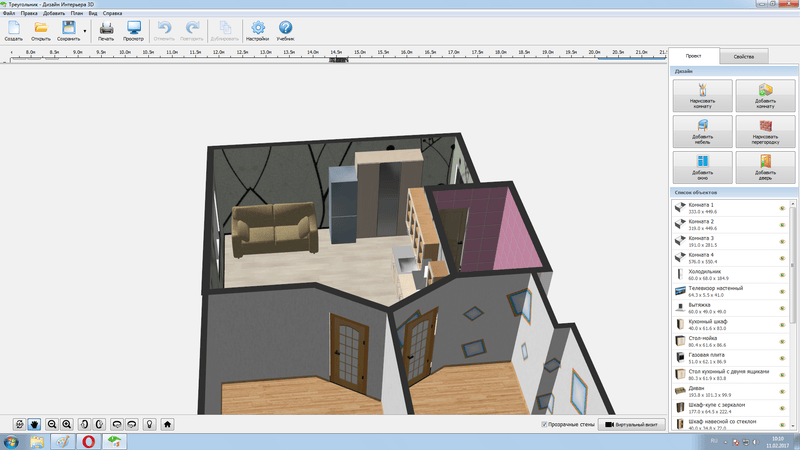Toggle visibility of Холодильник object
The image size is (800, 450).
pyautogui.click(x=782, y=274)
